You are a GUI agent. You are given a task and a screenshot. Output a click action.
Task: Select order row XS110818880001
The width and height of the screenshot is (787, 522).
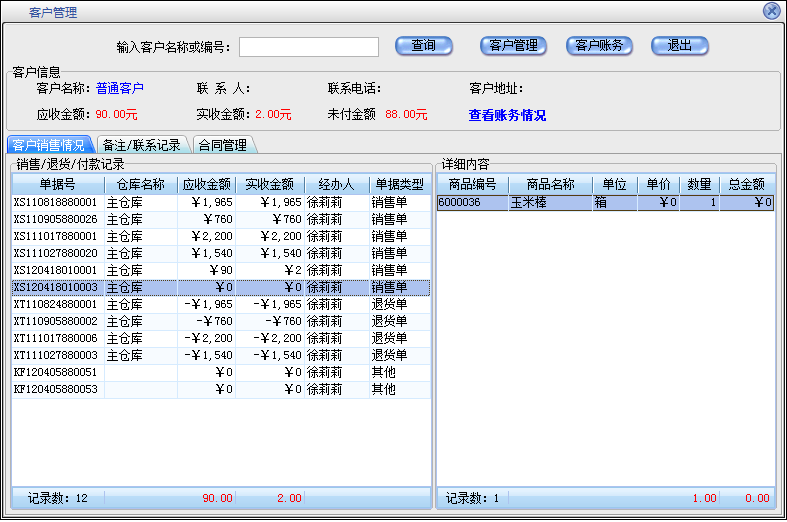coord(56,202)
